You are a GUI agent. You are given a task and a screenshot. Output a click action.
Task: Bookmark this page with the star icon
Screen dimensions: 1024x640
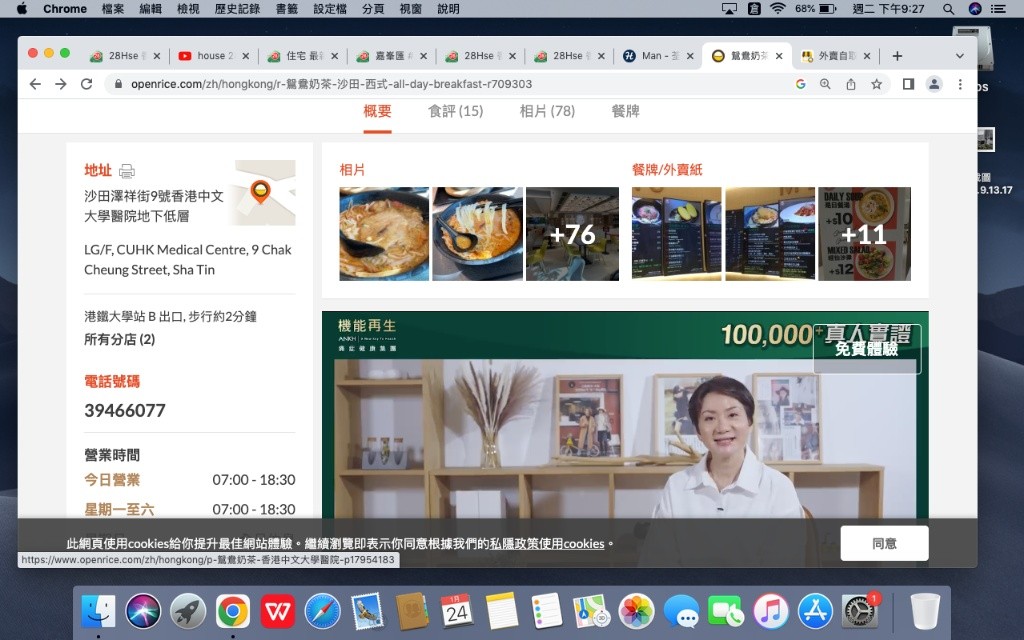pos(876,84)
